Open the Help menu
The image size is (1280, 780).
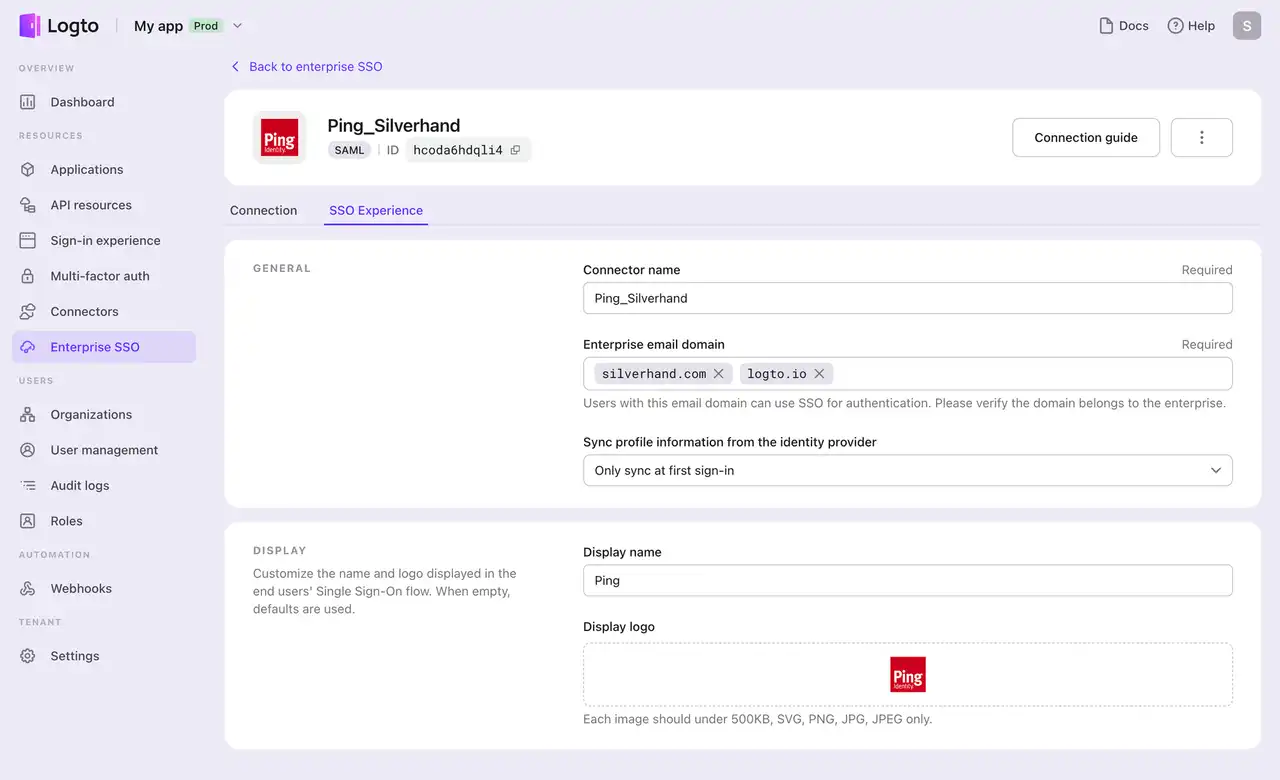pyautogui.click(x=1191, y=25)
